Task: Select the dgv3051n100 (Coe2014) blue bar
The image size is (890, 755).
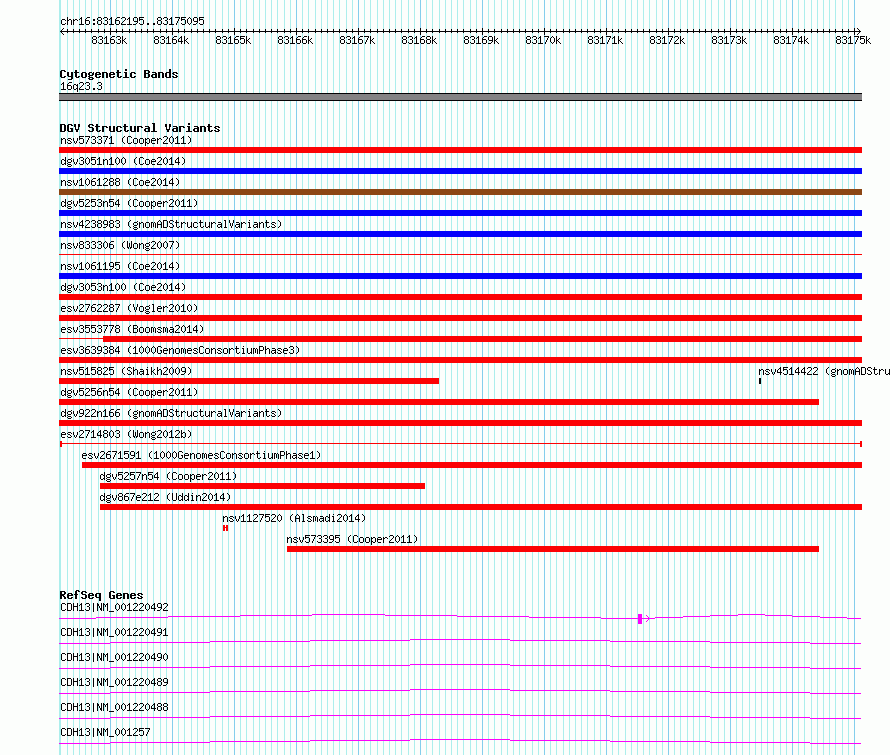Action: (x=460, y=171)
